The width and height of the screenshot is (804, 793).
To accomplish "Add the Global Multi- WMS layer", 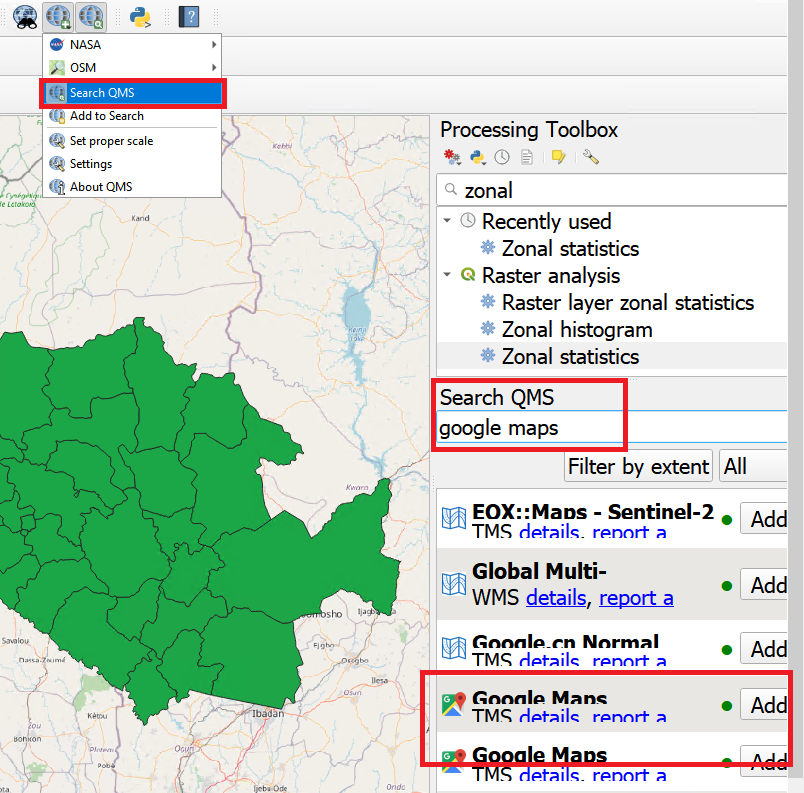I will tap(764, 584).
